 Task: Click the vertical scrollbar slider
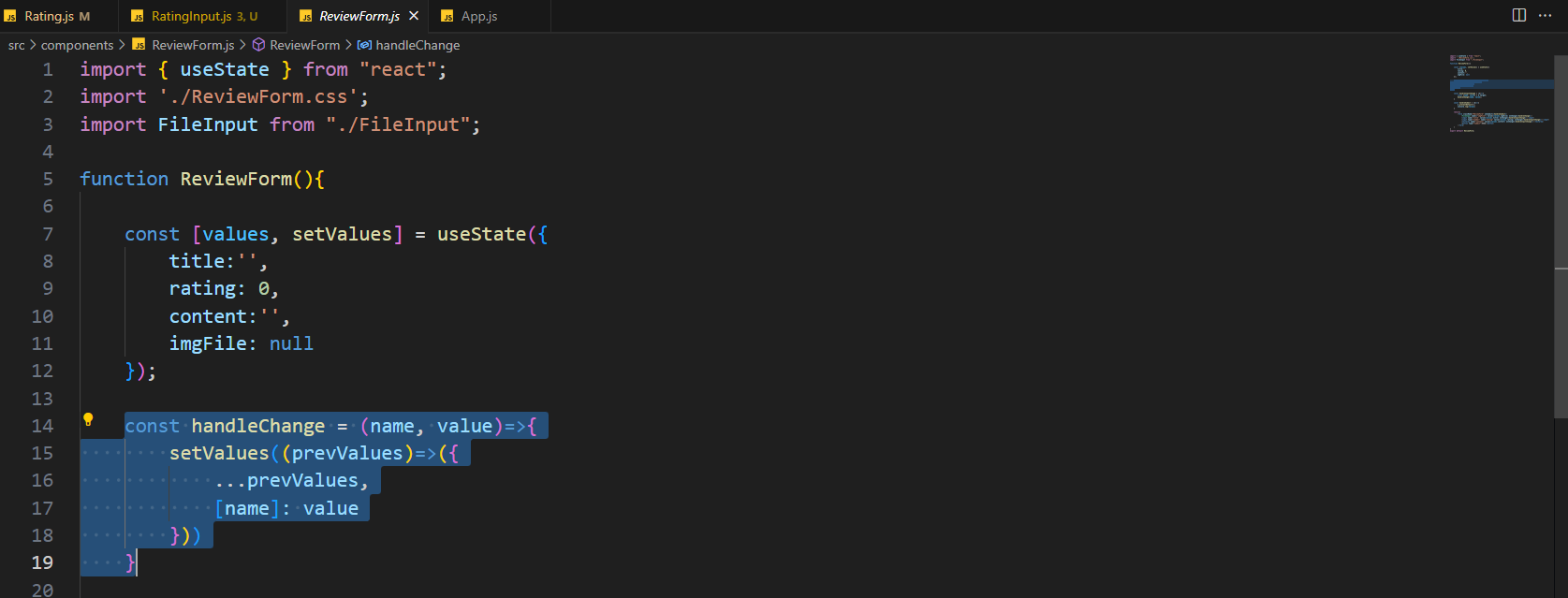point(1561,234)
